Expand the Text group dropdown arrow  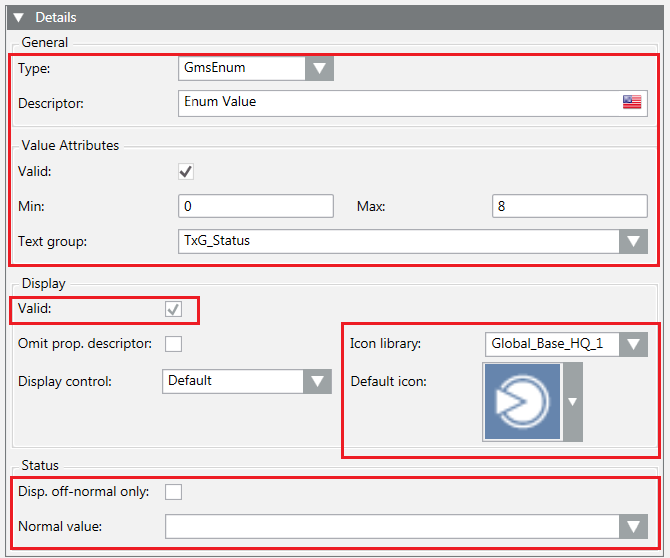(632, 241)
